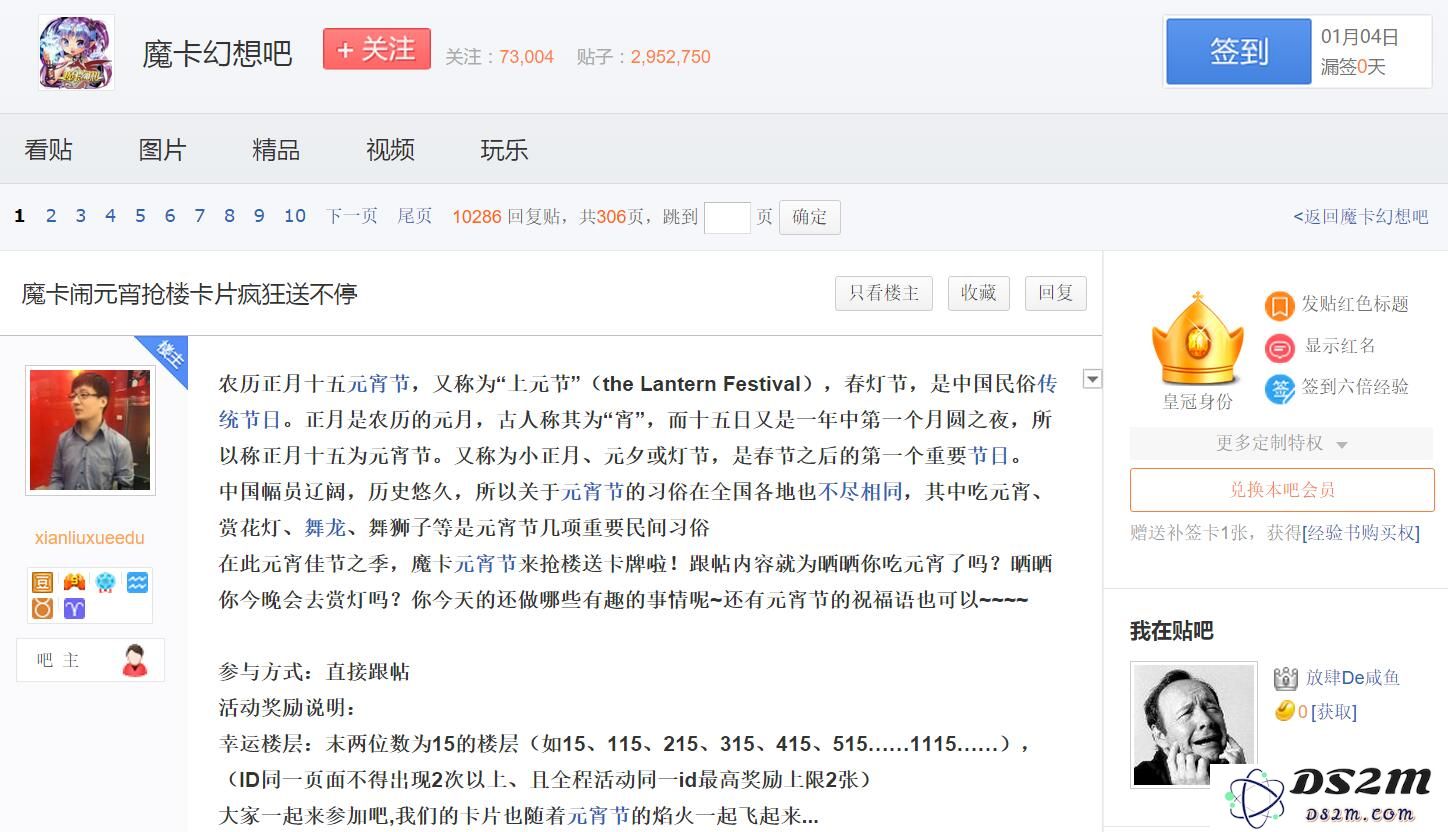
Task: Focus the jump-to-page input field
Action: 727,217
